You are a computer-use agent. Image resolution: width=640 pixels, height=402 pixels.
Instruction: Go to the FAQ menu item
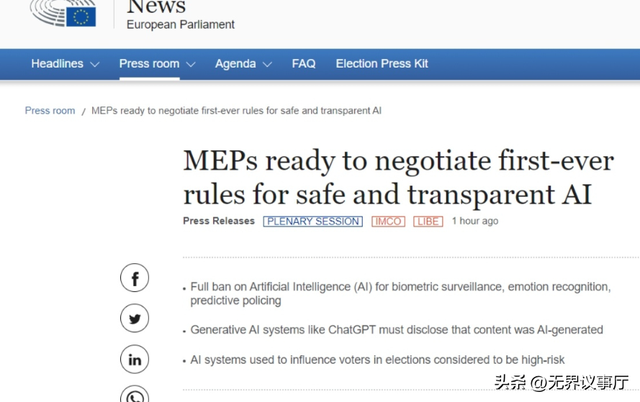pos(304,64)
